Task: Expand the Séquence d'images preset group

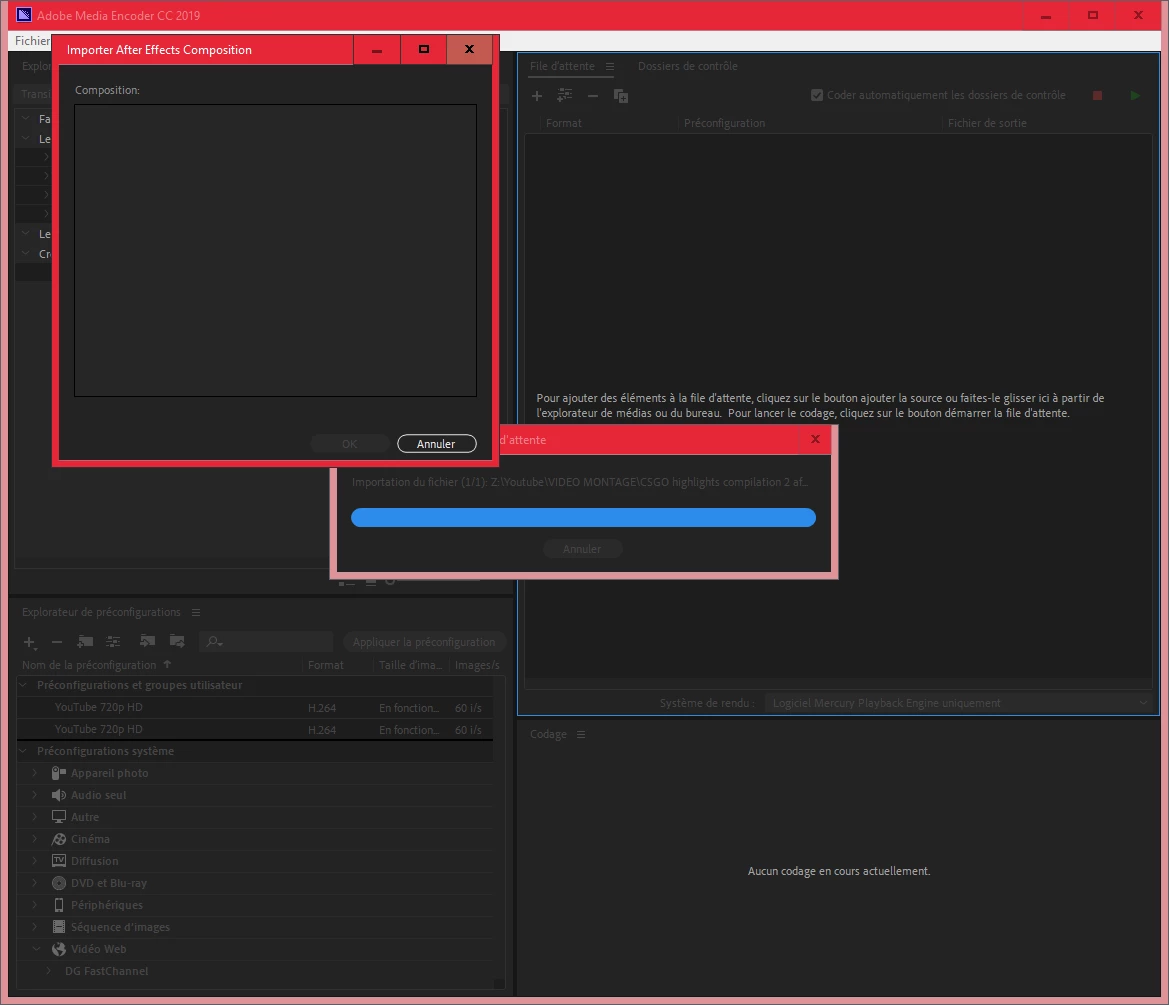Action: pyautogui.click(x=34, y=927)
